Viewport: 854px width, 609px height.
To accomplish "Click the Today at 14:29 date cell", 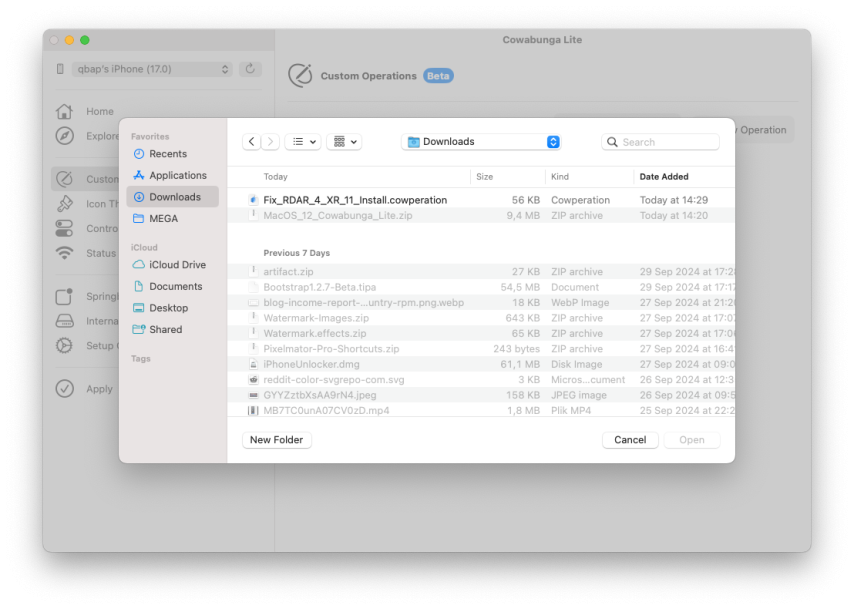I will 674,200.
